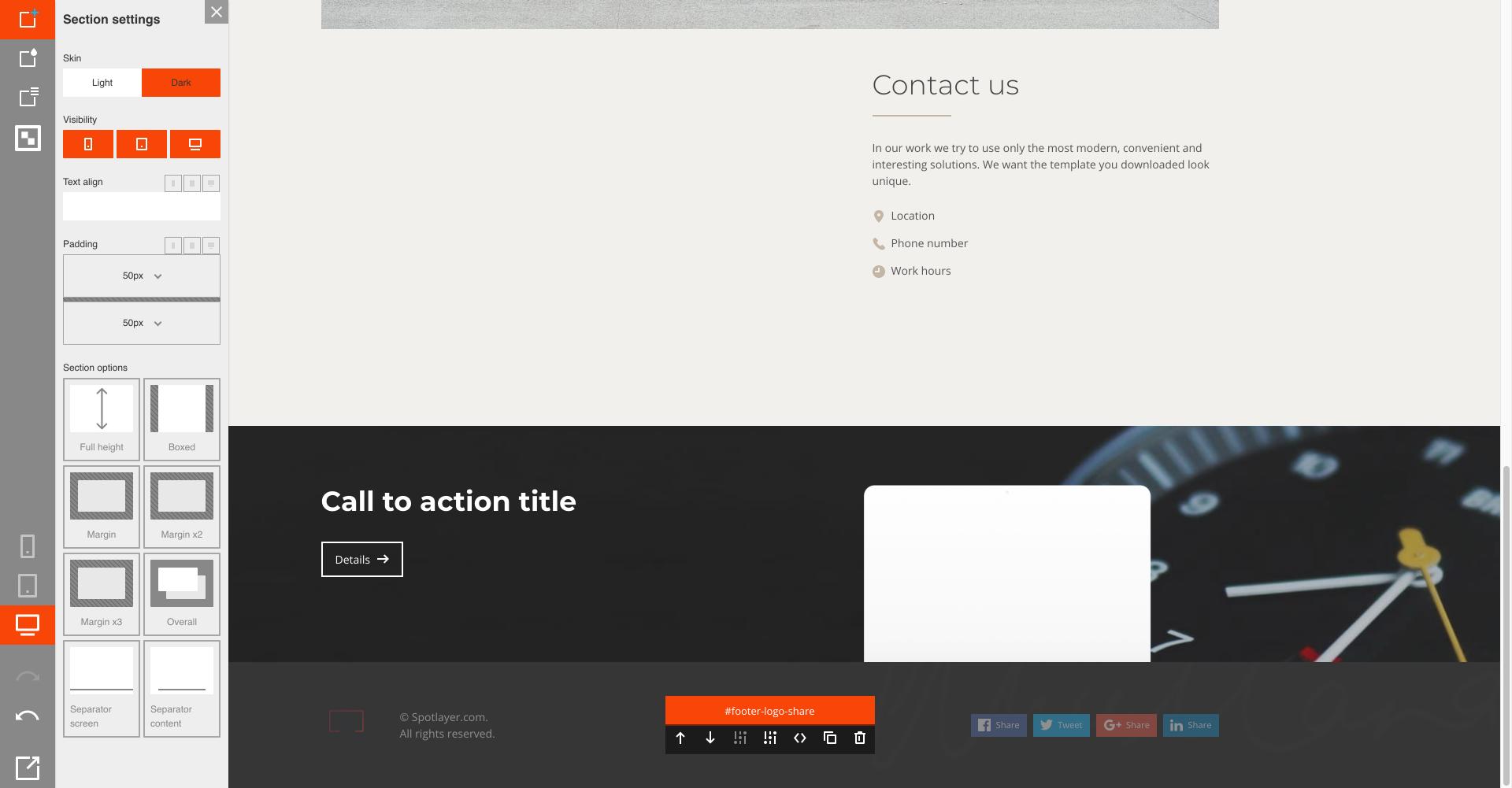
Task: Open the section text content tool
Action: pyautogui.click(x=28, y=98)
